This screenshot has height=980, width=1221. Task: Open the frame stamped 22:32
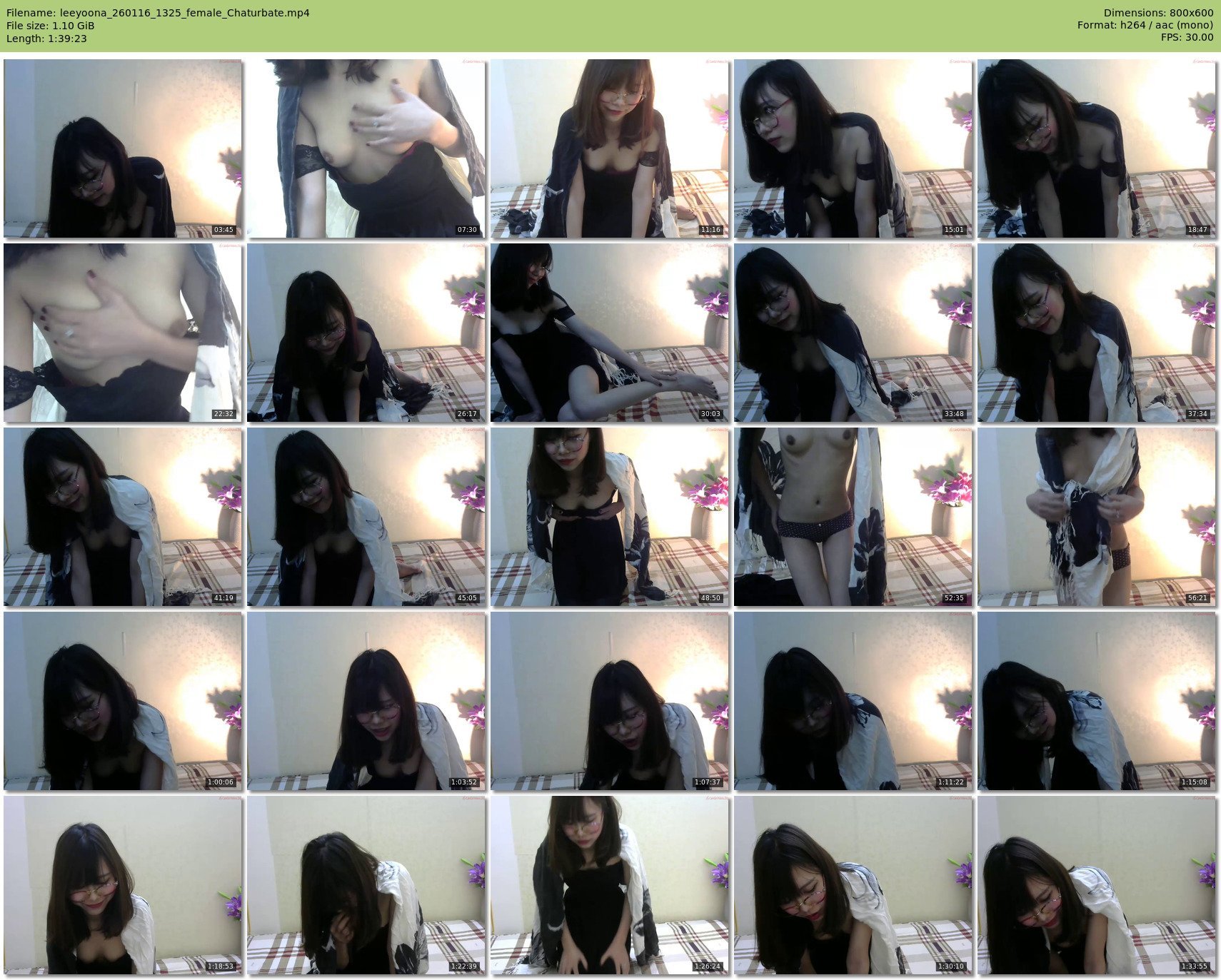123,333
